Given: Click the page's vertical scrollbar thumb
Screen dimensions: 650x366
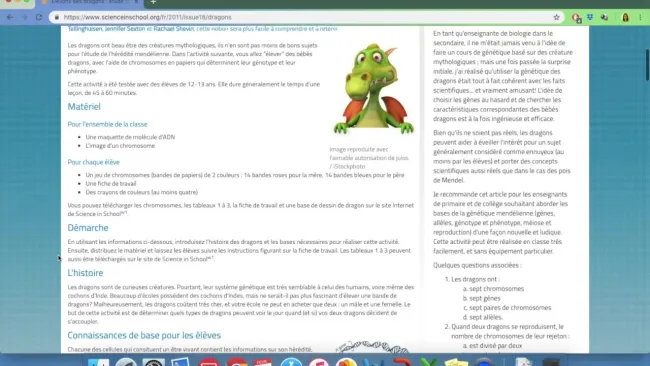Looking at the screenshot, I should click(x=647, y=65).
